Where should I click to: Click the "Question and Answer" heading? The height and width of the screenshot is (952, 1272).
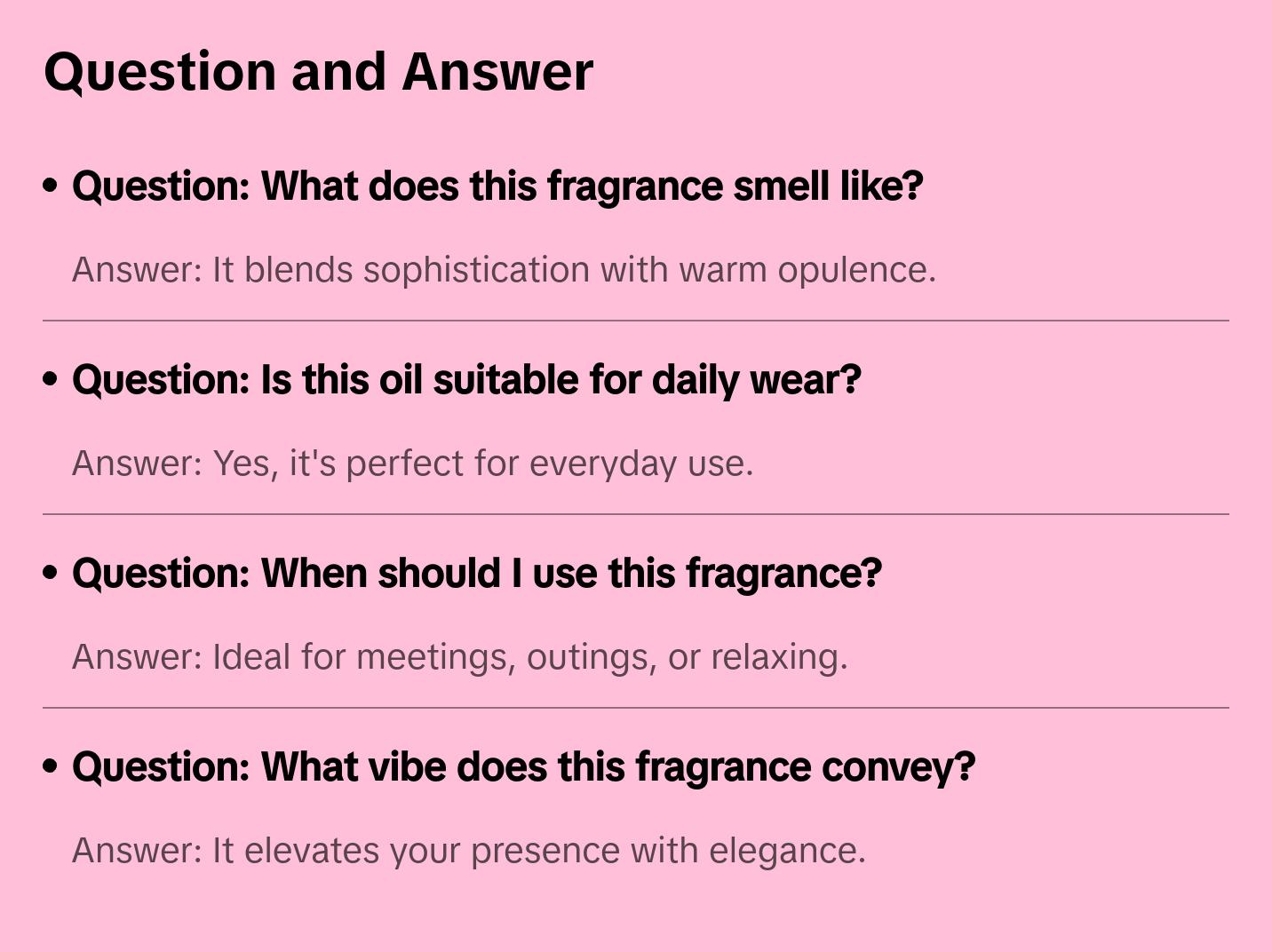pos(318,72)
